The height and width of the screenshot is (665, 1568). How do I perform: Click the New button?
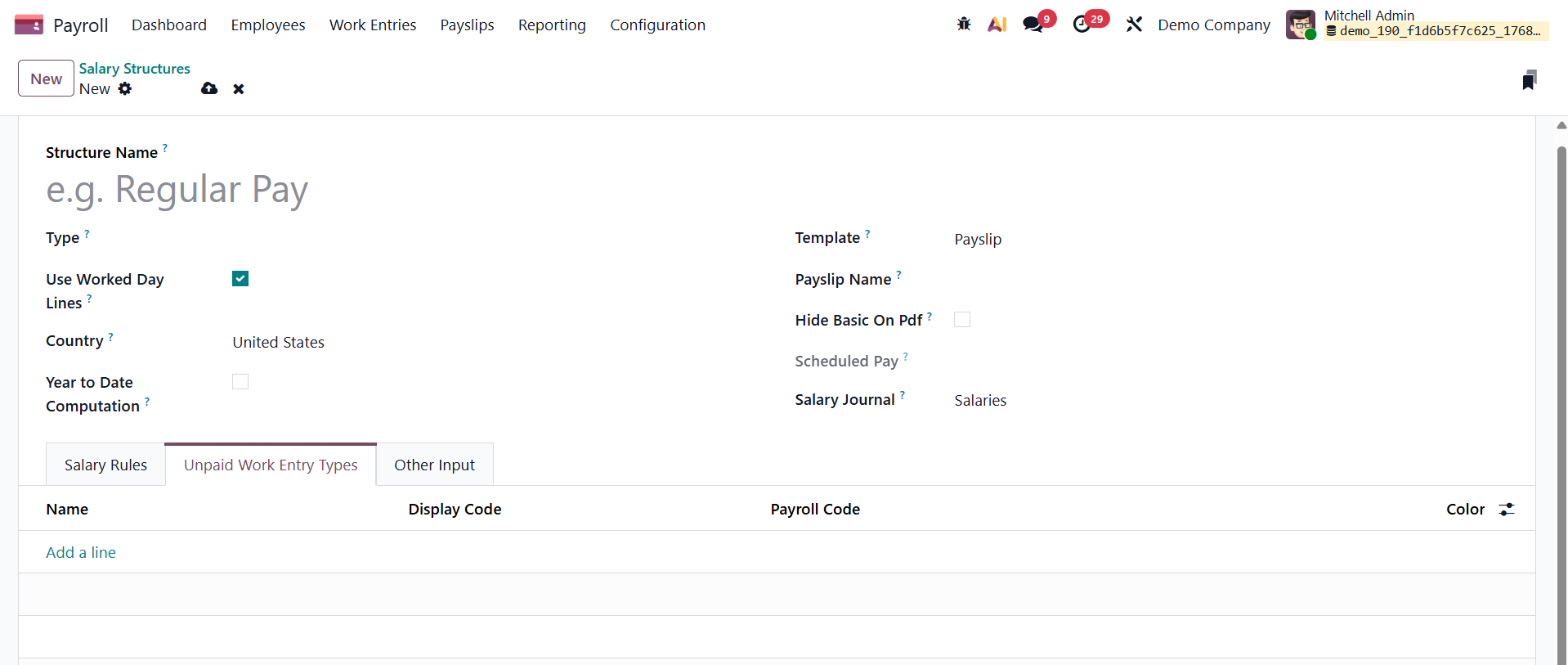(46, 79)
